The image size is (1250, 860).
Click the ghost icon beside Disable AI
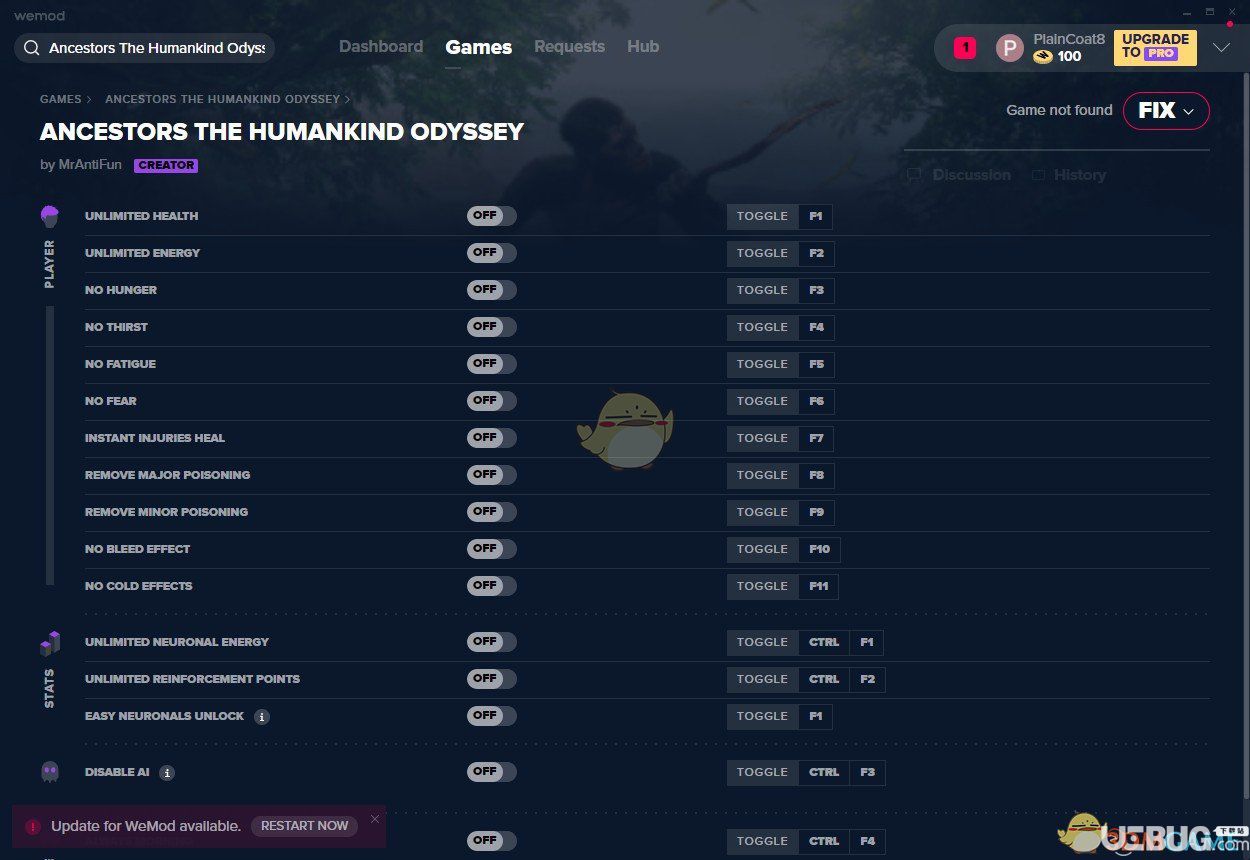(x=50, y=772)
